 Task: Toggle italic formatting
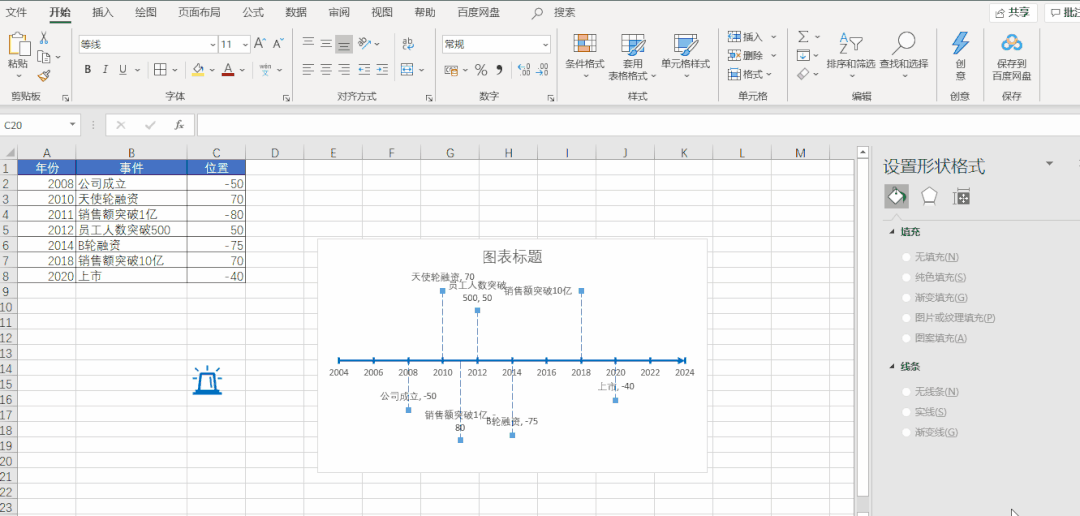pos(105,70)
